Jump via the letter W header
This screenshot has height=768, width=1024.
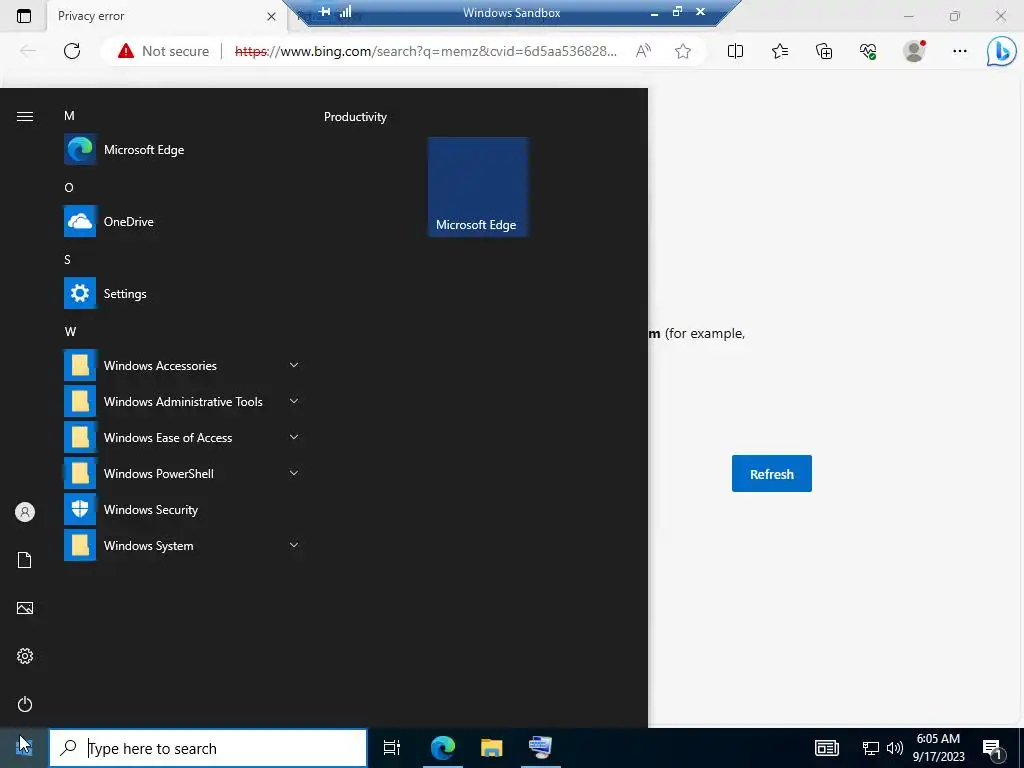[71, 332]
